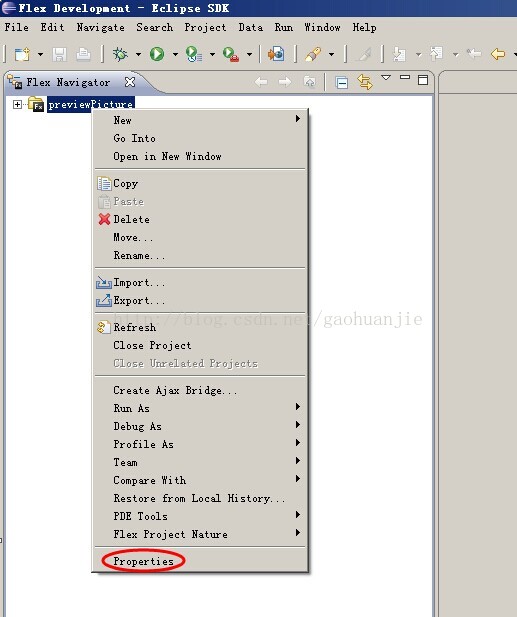
Task: Open the Profile dropdown arrow
Action: [212, 54]
